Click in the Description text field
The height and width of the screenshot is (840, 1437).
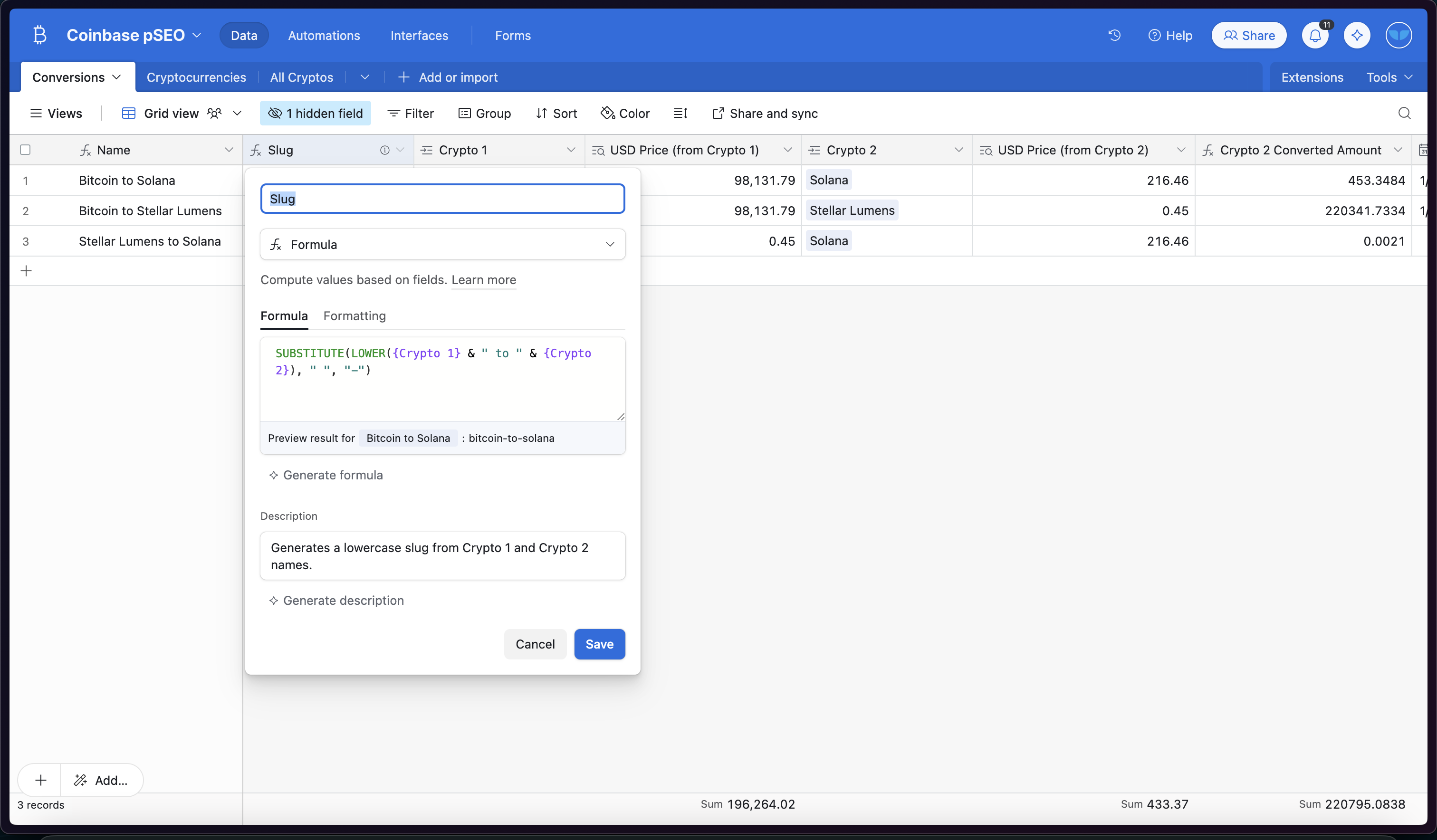[x=442, y=556]
